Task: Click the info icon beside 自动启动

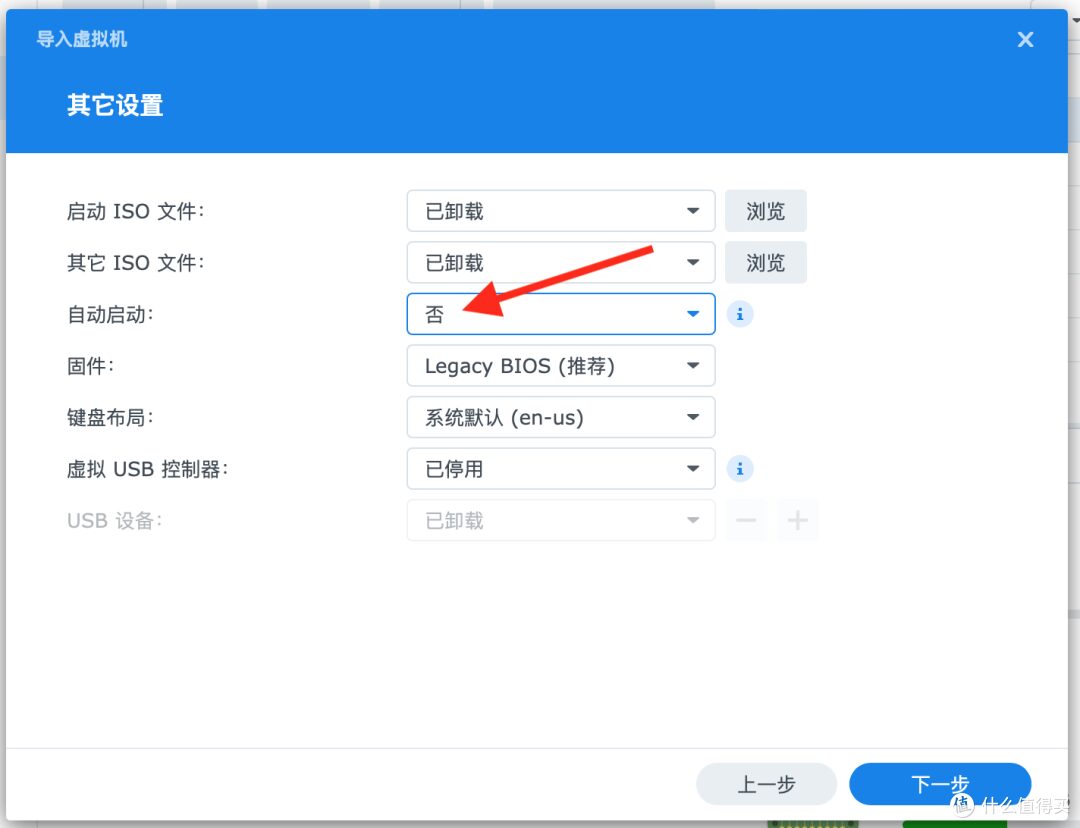Action: pyautogui.click(x=740, y=314)
